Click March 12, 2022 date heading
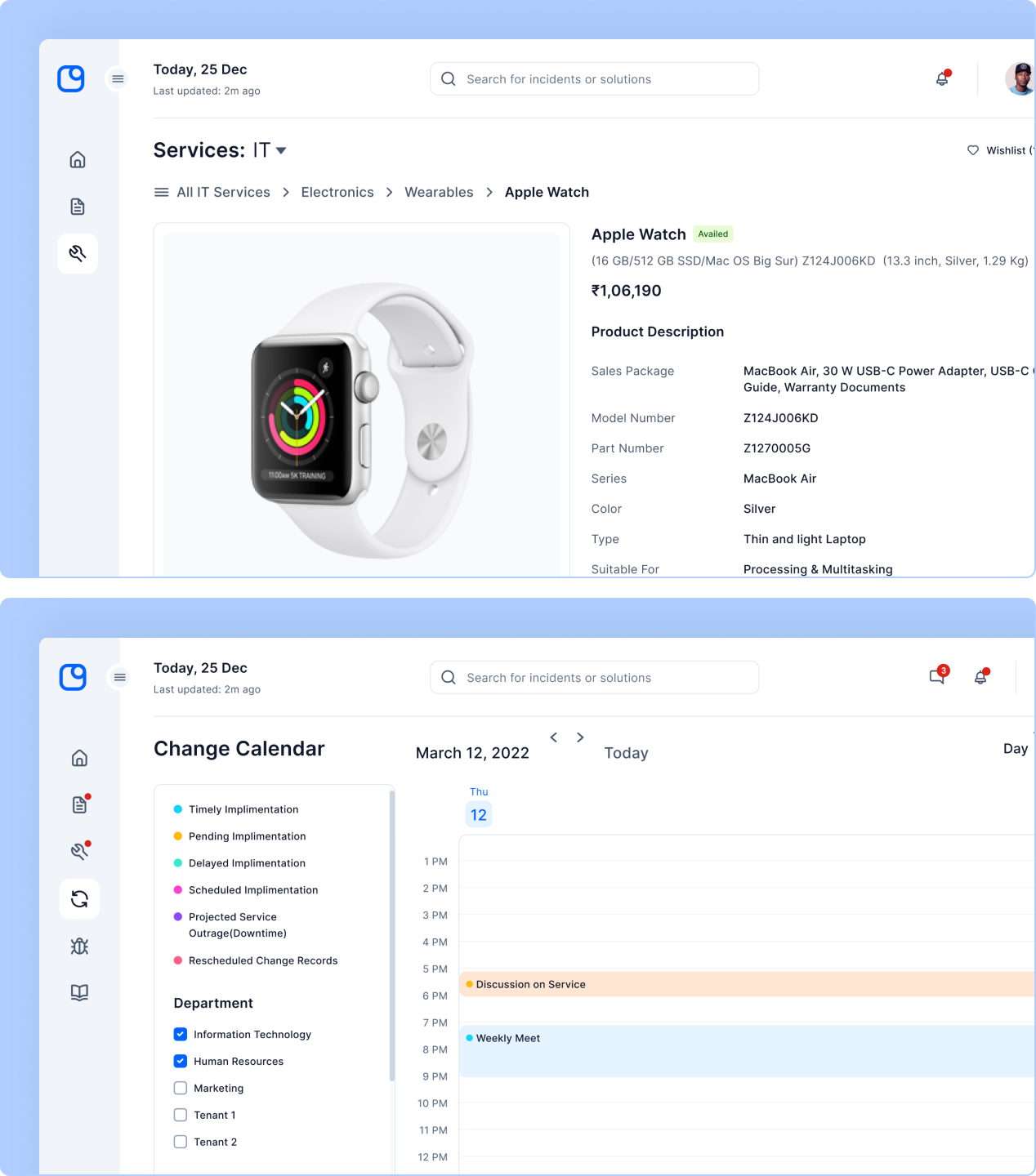The width and height of the screenshot is (1036, 1176). (x=472, y=753)
